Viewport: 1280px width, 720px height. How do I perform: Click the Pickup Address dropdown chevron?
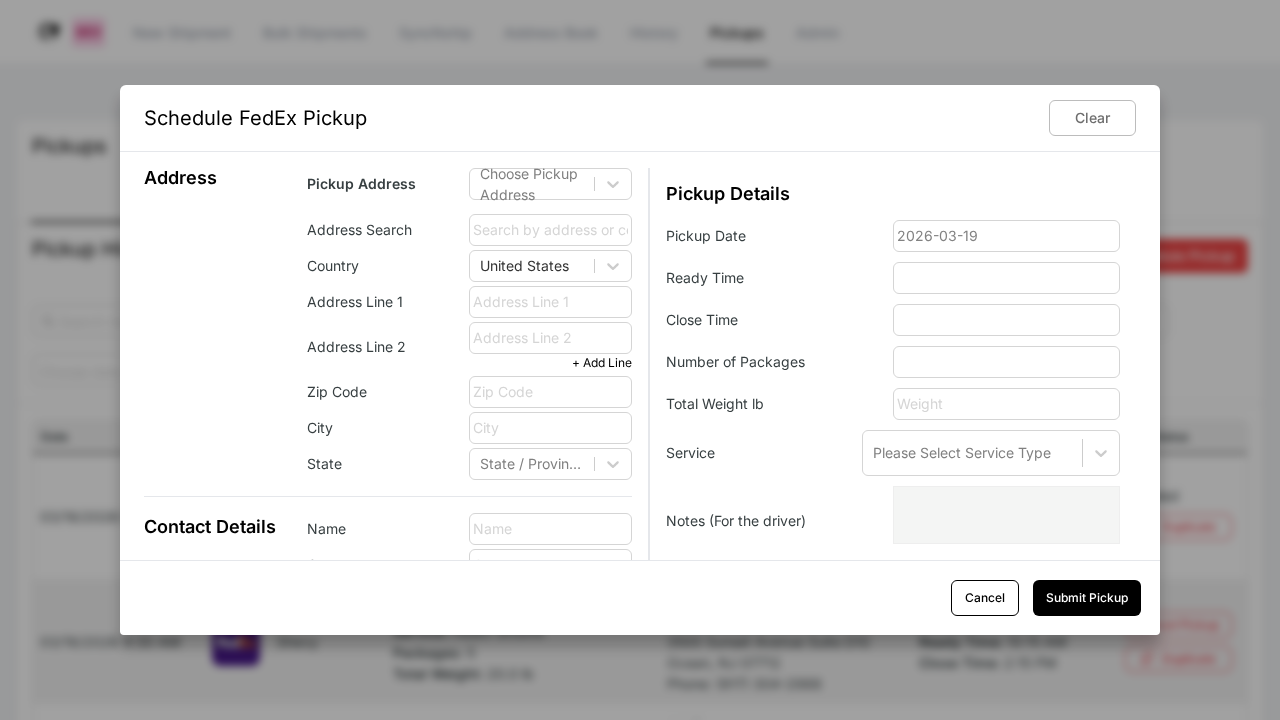(x=613, y=184)
